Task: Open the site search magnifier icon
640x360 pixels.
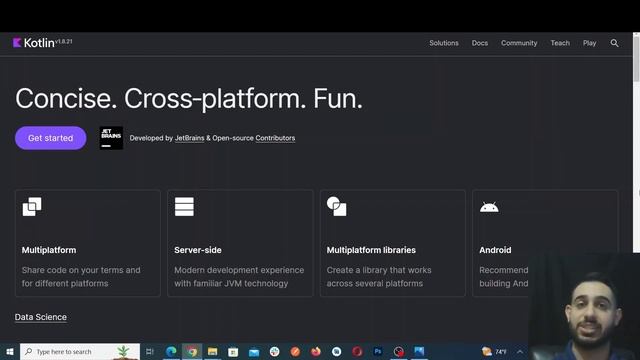Action: [x=614, y=43]
